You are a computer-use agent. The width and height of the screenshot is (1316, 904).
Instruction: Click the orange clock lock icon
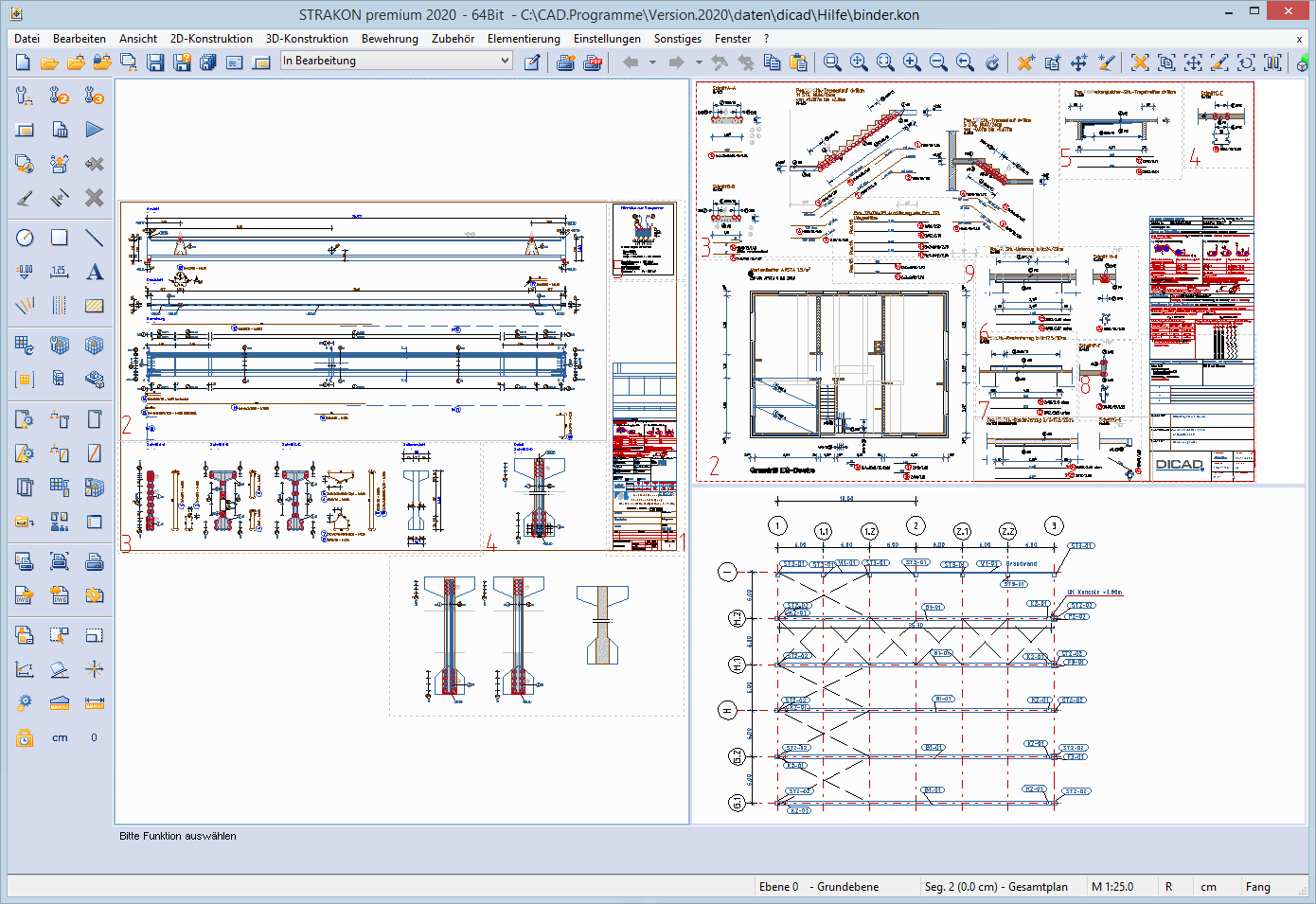25,737
